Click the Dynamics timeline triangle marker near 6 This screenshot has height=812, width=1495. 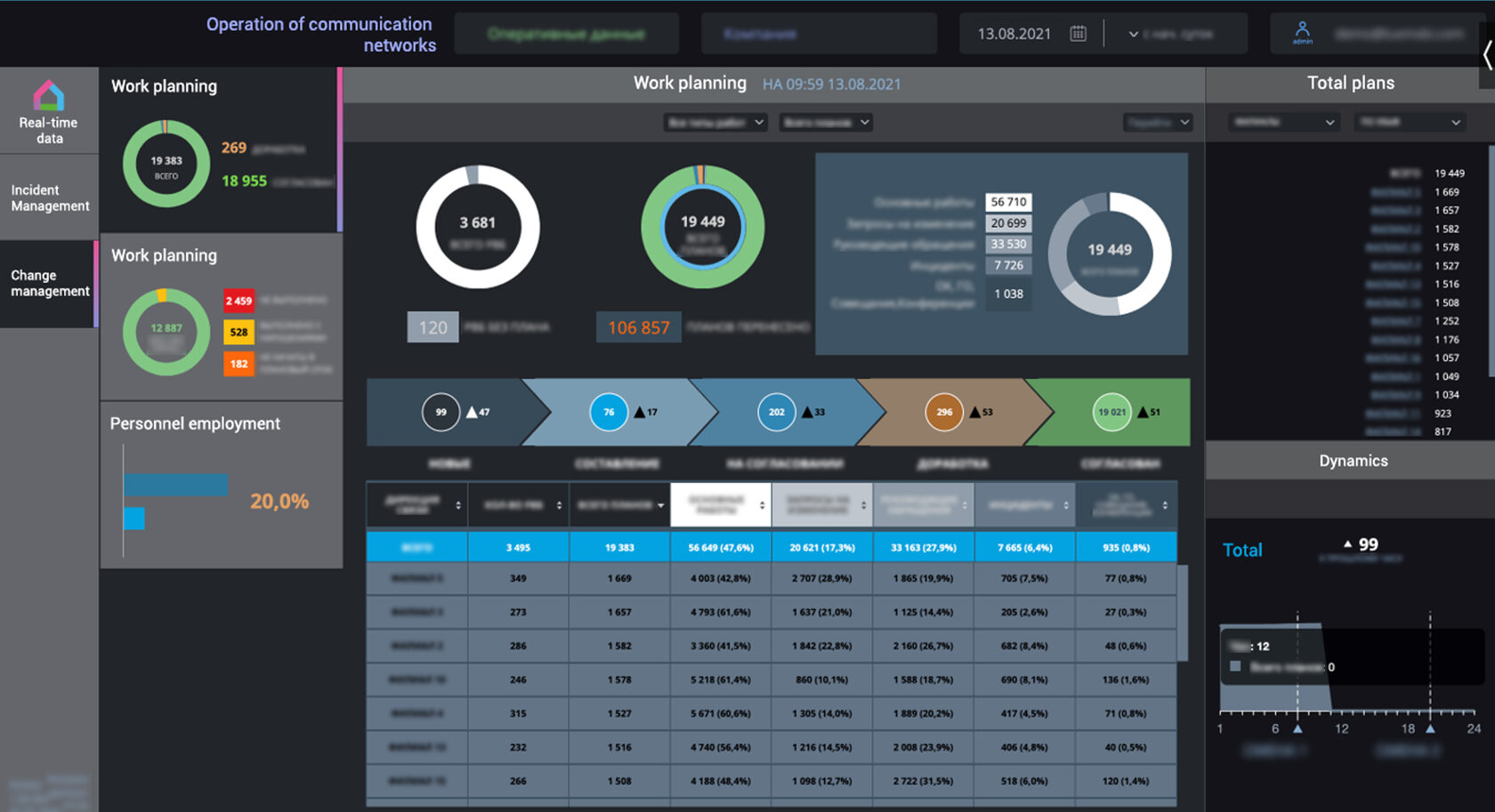[x=1297, y=728]
